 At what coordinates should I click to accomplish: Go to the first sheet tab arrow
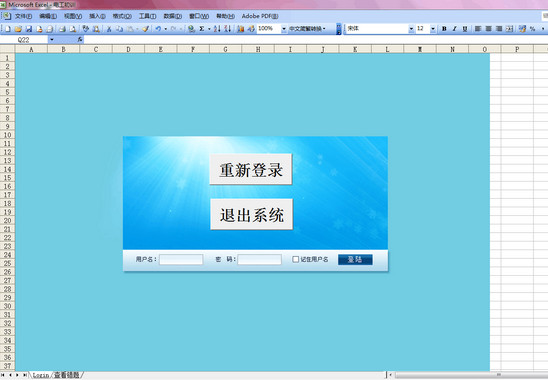tap(3, 375)
